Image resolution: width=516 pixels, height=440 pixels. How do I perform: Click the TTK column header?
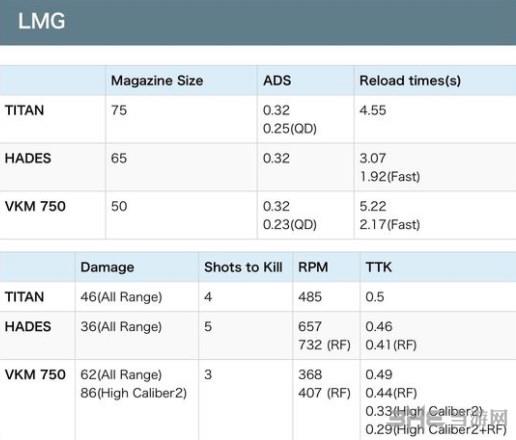tap(379, 267)
